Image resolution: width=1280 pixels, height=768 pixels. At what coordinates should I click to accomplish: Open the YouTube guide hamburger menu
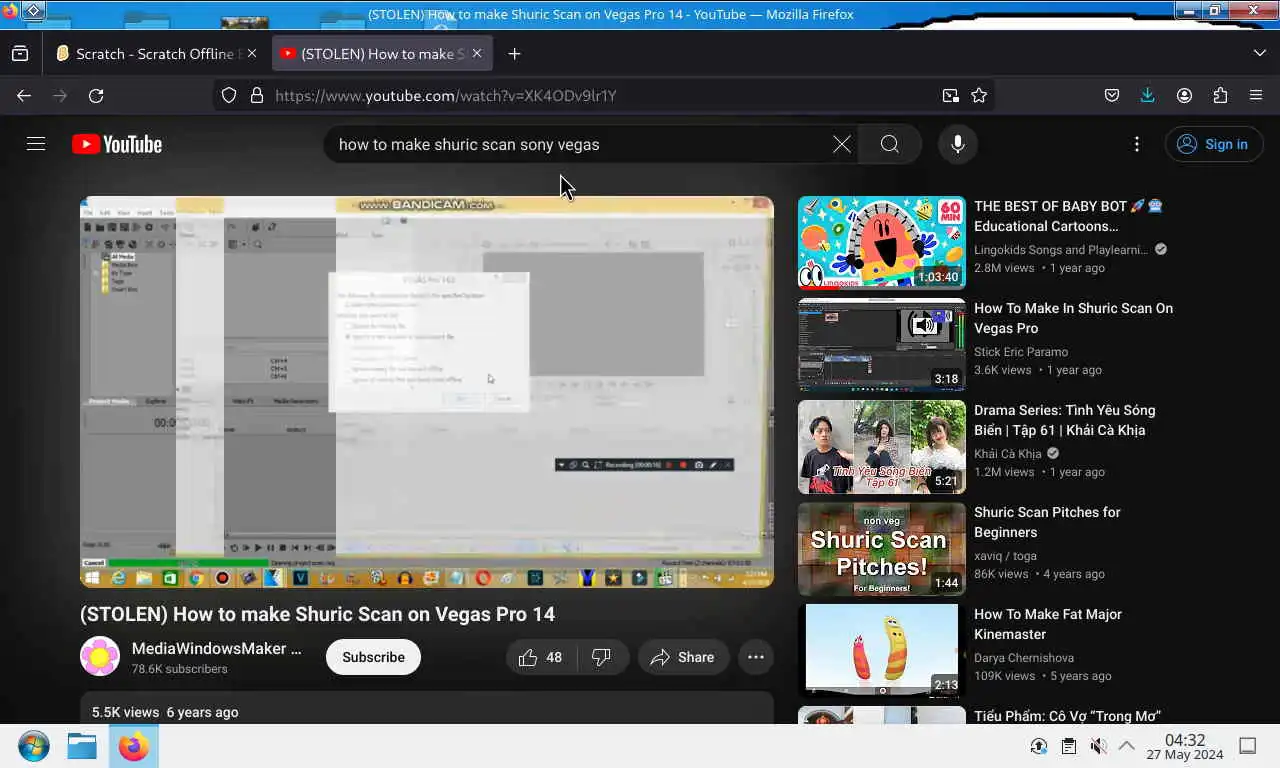[x=36, y=144]
